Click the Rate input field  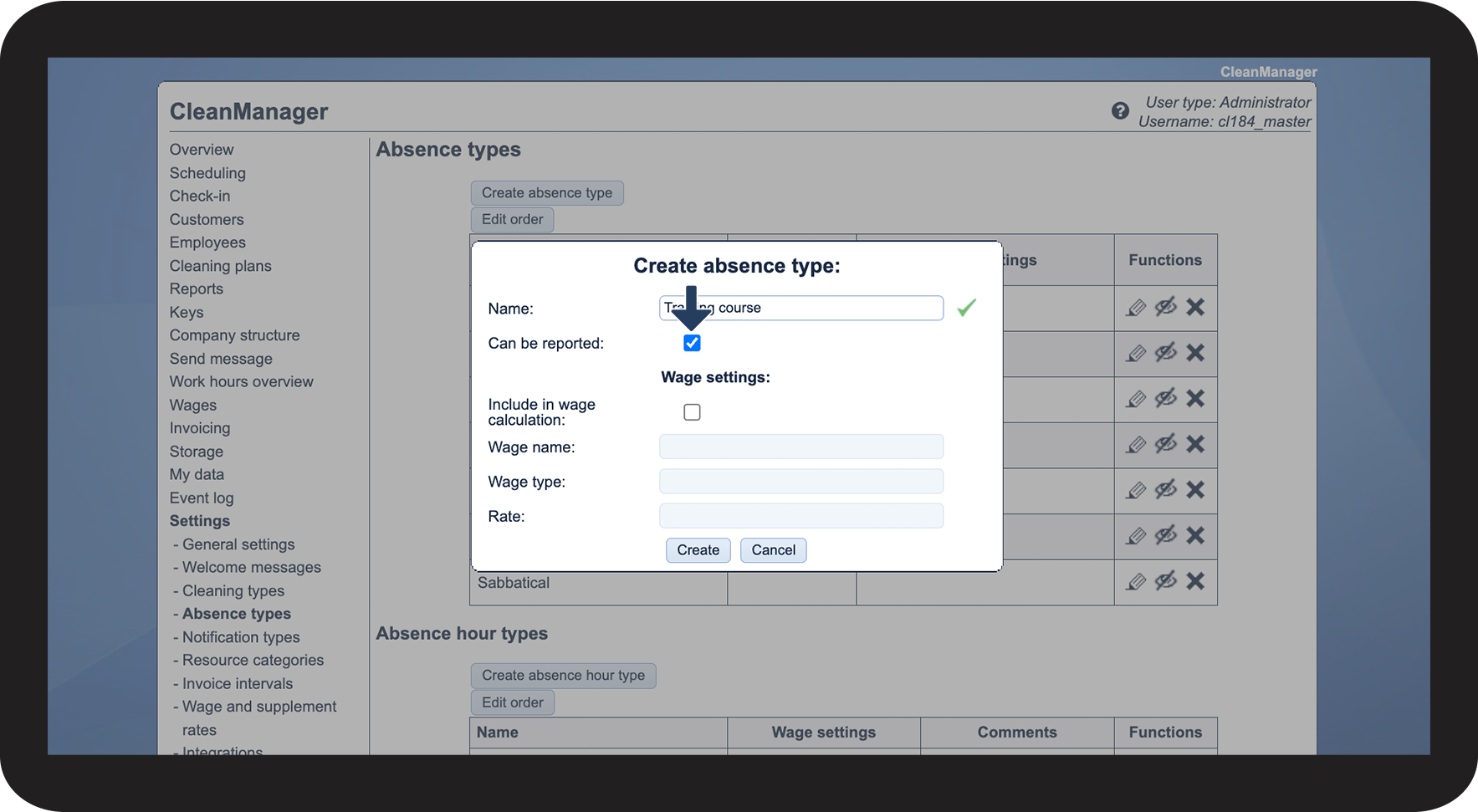coord(800,516)
